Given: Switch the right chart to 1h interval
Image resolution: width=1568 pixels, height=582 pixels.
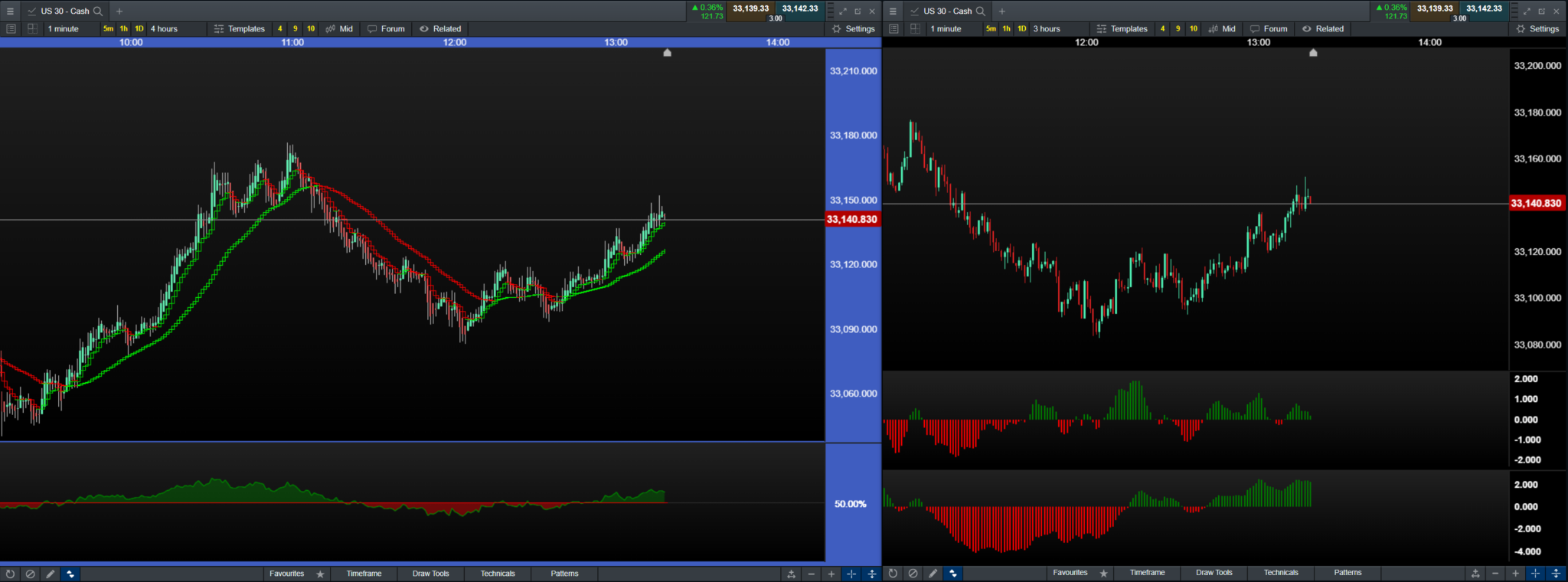Looking at the screenshot, I should pyautogui.click(x=1007, y=29).
